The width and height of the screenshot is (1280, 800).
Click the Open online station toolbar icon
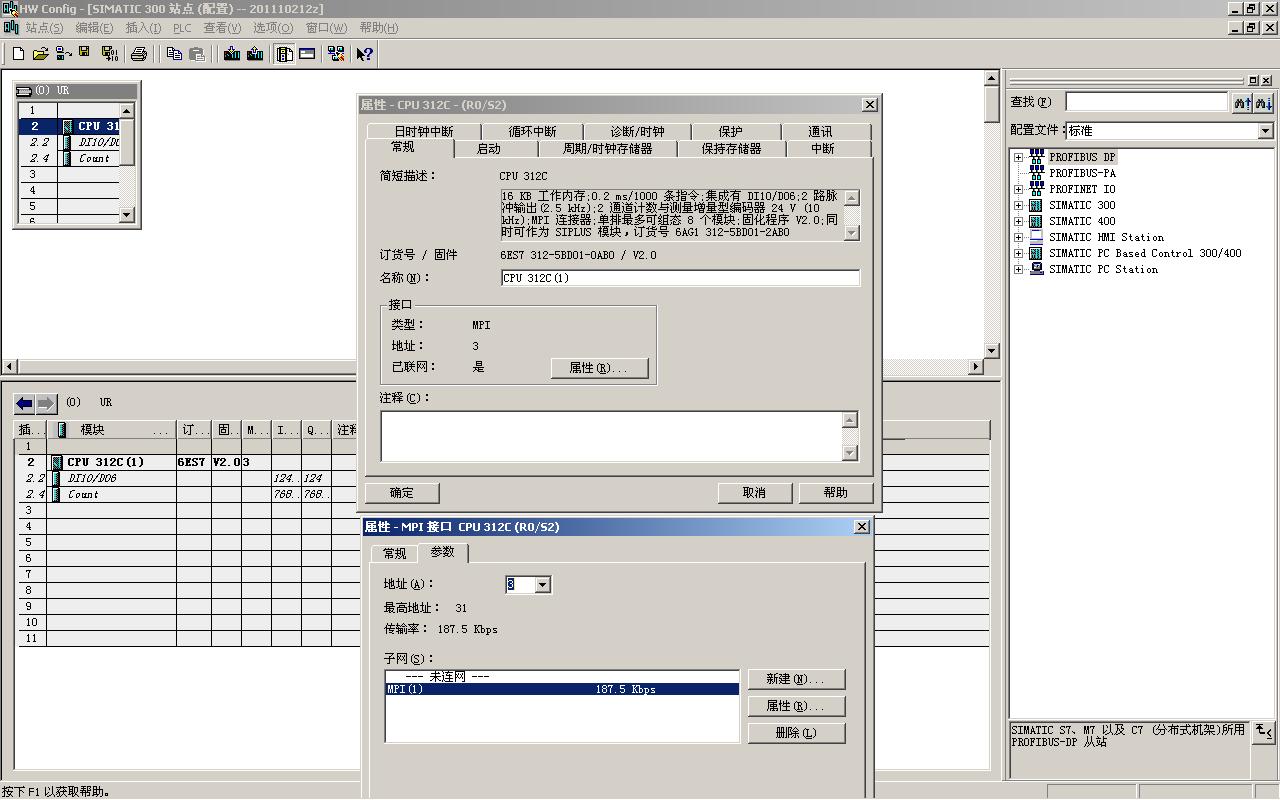(x=63, y=54)
